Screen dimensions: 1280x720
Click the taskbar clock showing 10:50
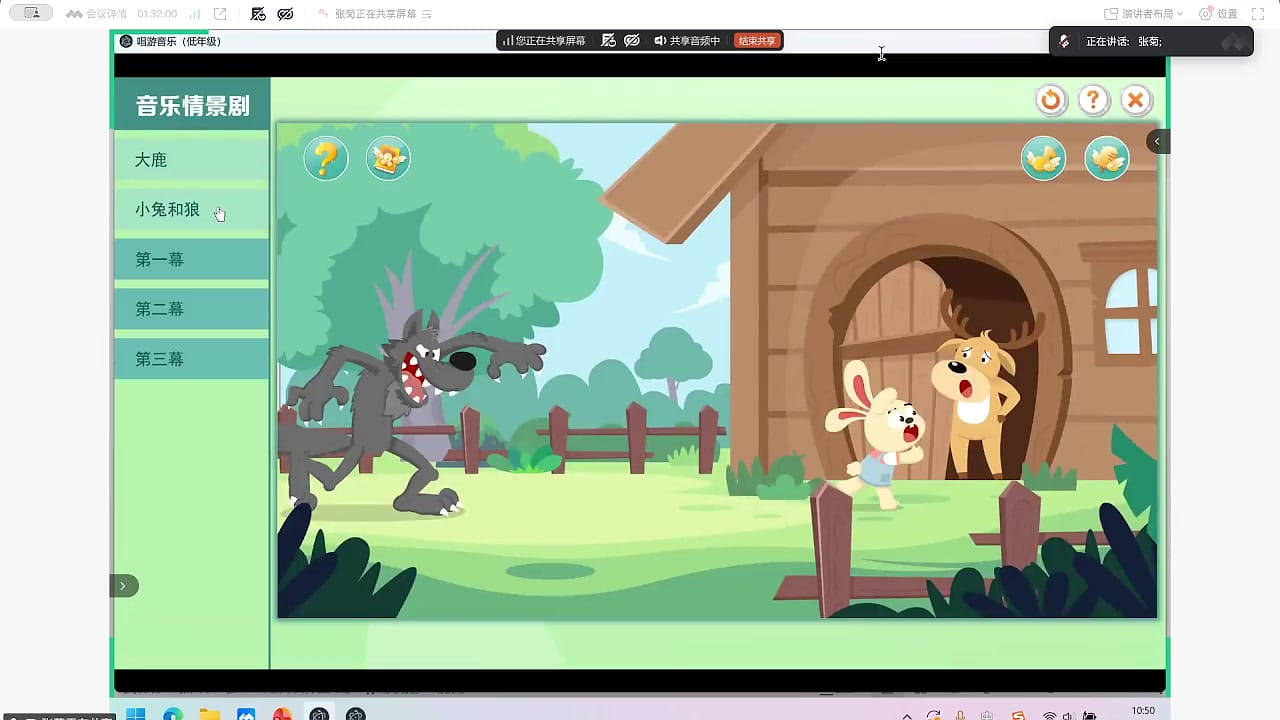1143,711
